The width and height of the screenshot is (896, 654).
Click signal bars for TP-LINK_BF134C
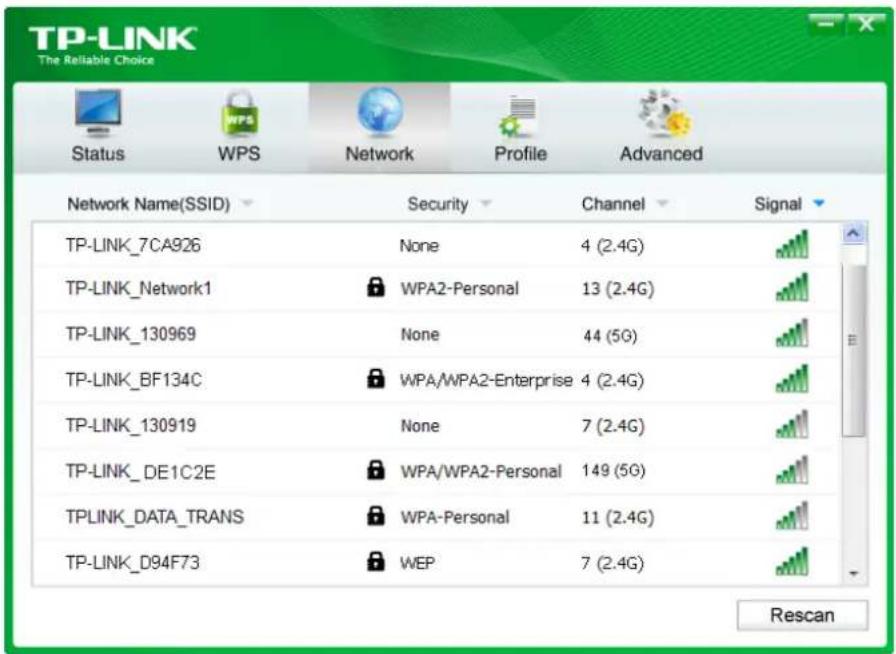click(x=792, y=378)
